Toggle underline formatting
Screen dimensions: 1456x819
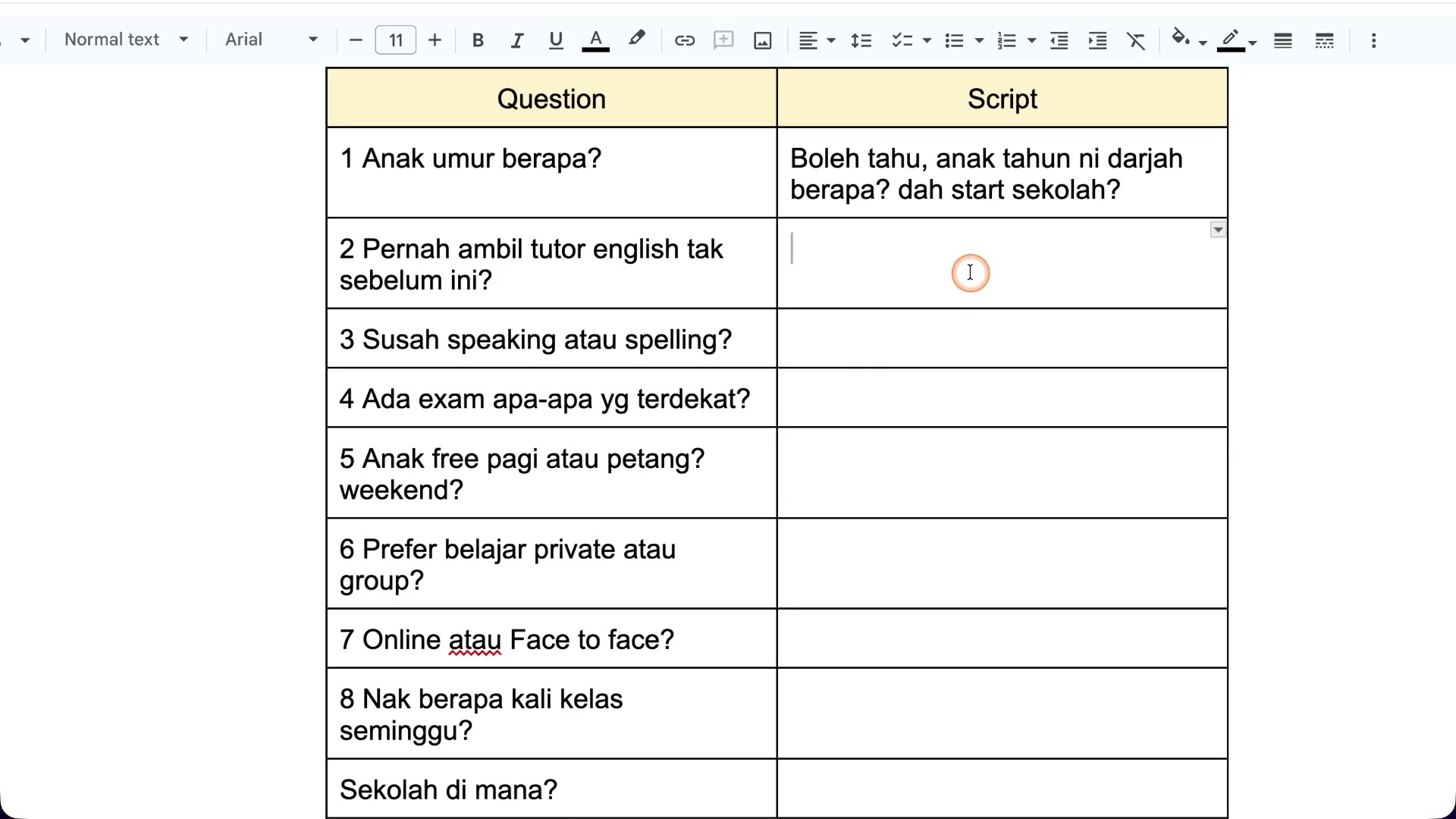[x=556, y=40]
